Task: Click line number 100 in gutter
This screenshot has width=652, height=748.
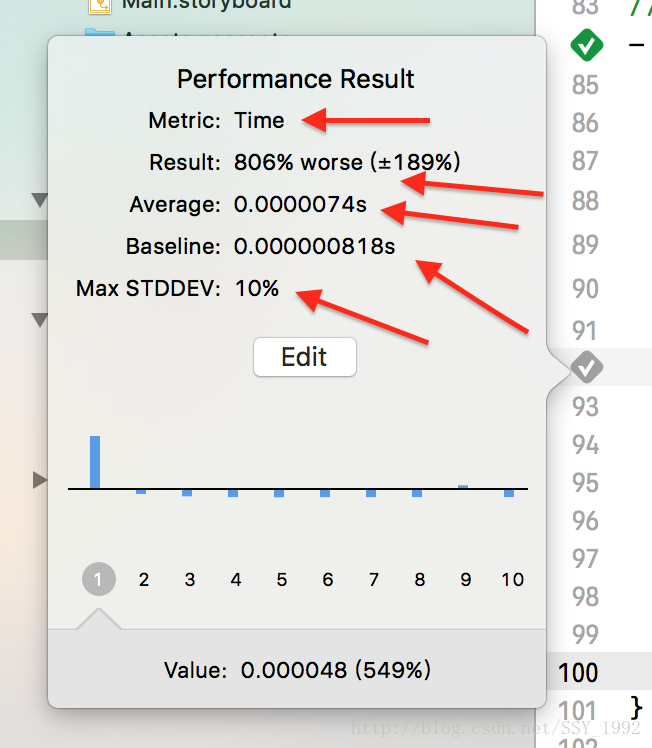Action: click(578, 673)
